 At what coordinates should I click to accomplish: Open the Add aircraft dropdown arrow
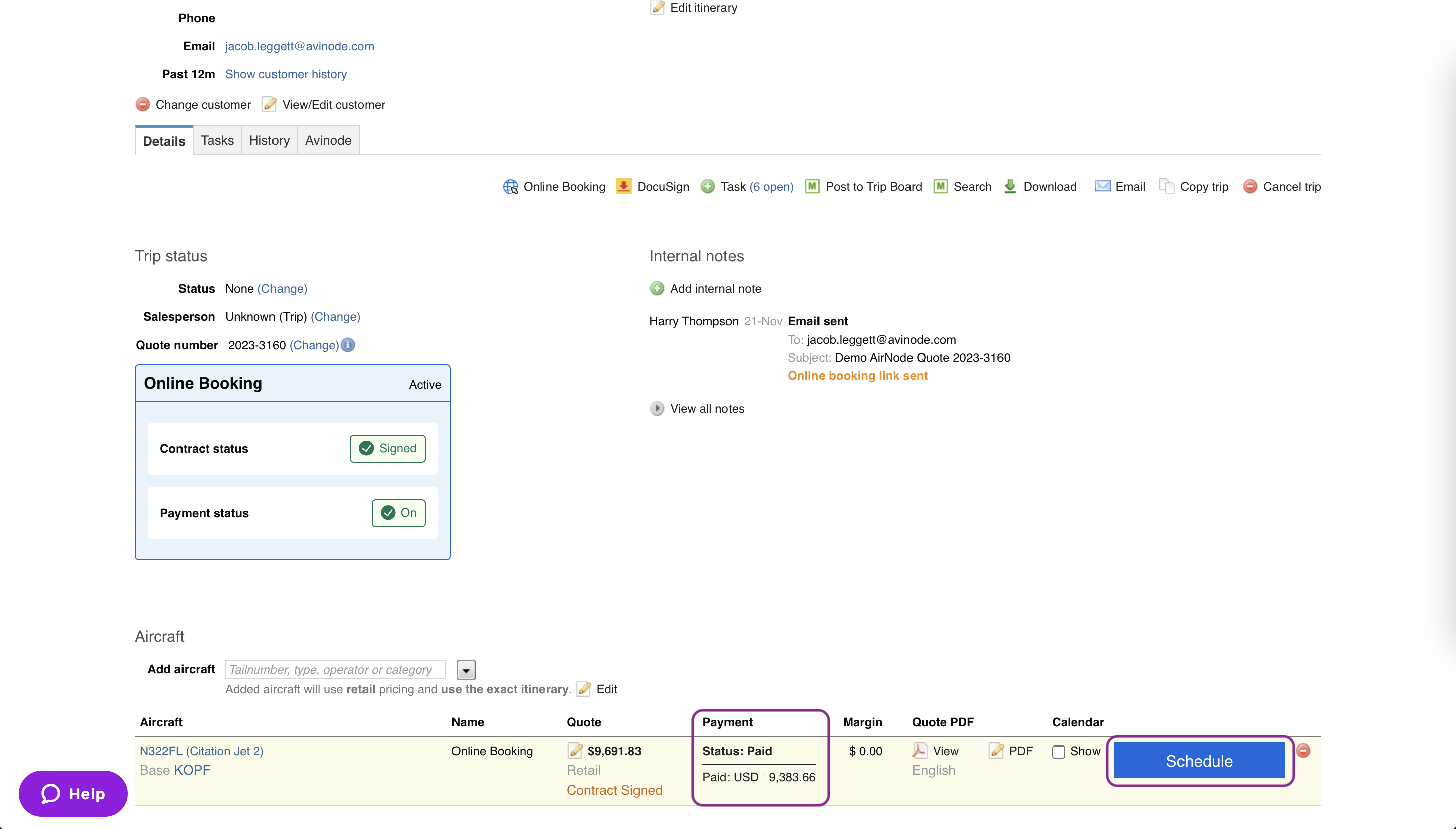(466, 670)
